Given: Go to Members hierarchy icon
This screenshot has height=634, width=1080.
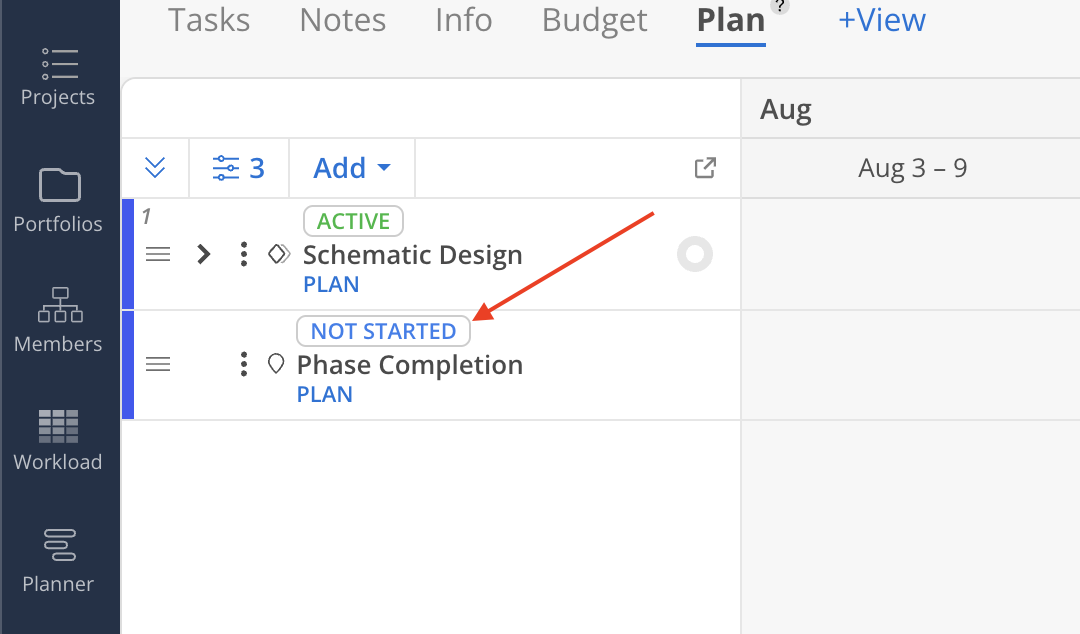Looking at the screenshot, I should tap(60, 305).
